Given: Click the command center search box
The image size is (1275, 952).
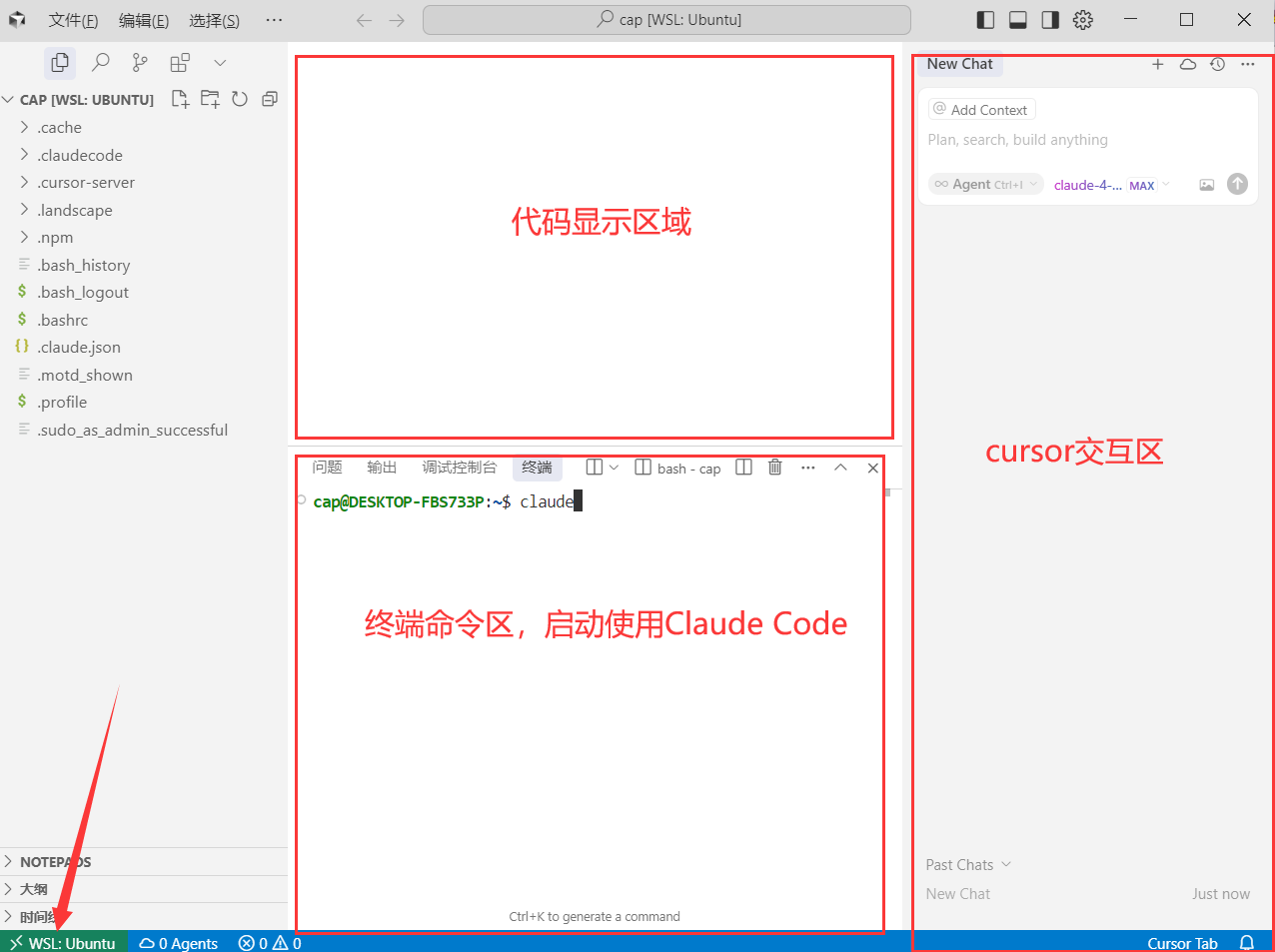Looking at the screenshot, I should click(x=666, y=20).
